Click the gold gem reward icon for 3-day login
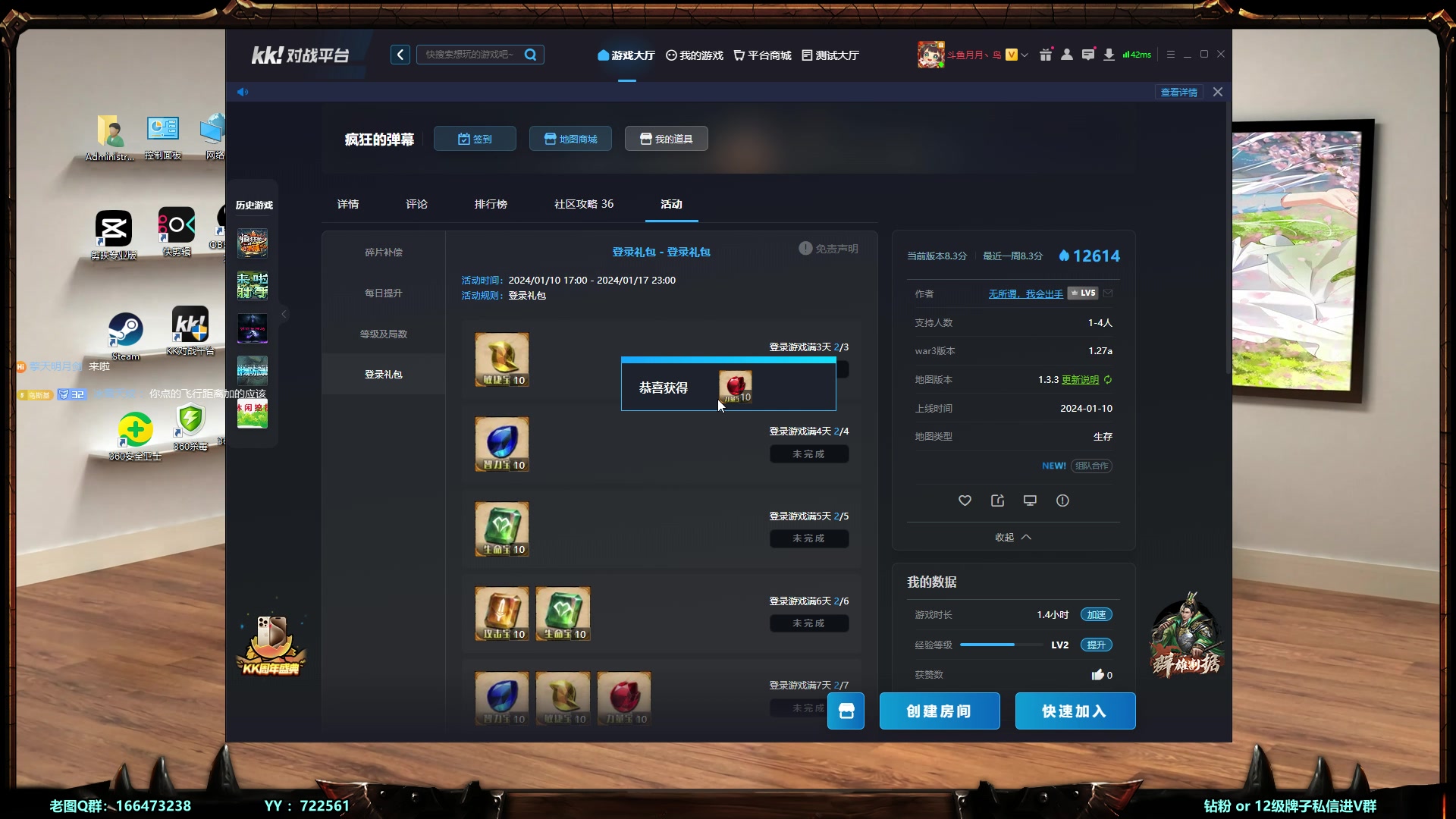Screen dimensions: 1456x819 click(502, 359)
